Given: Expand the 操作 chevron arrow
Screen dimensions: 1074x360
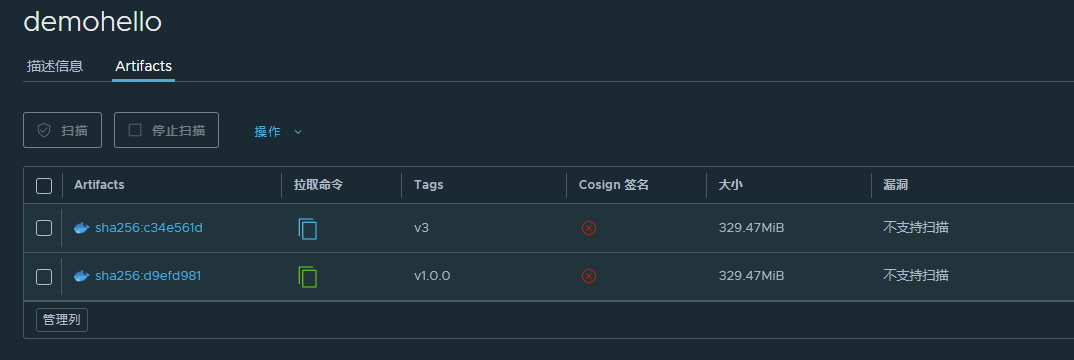Looking at the screenshot, I should pos(298,132).
